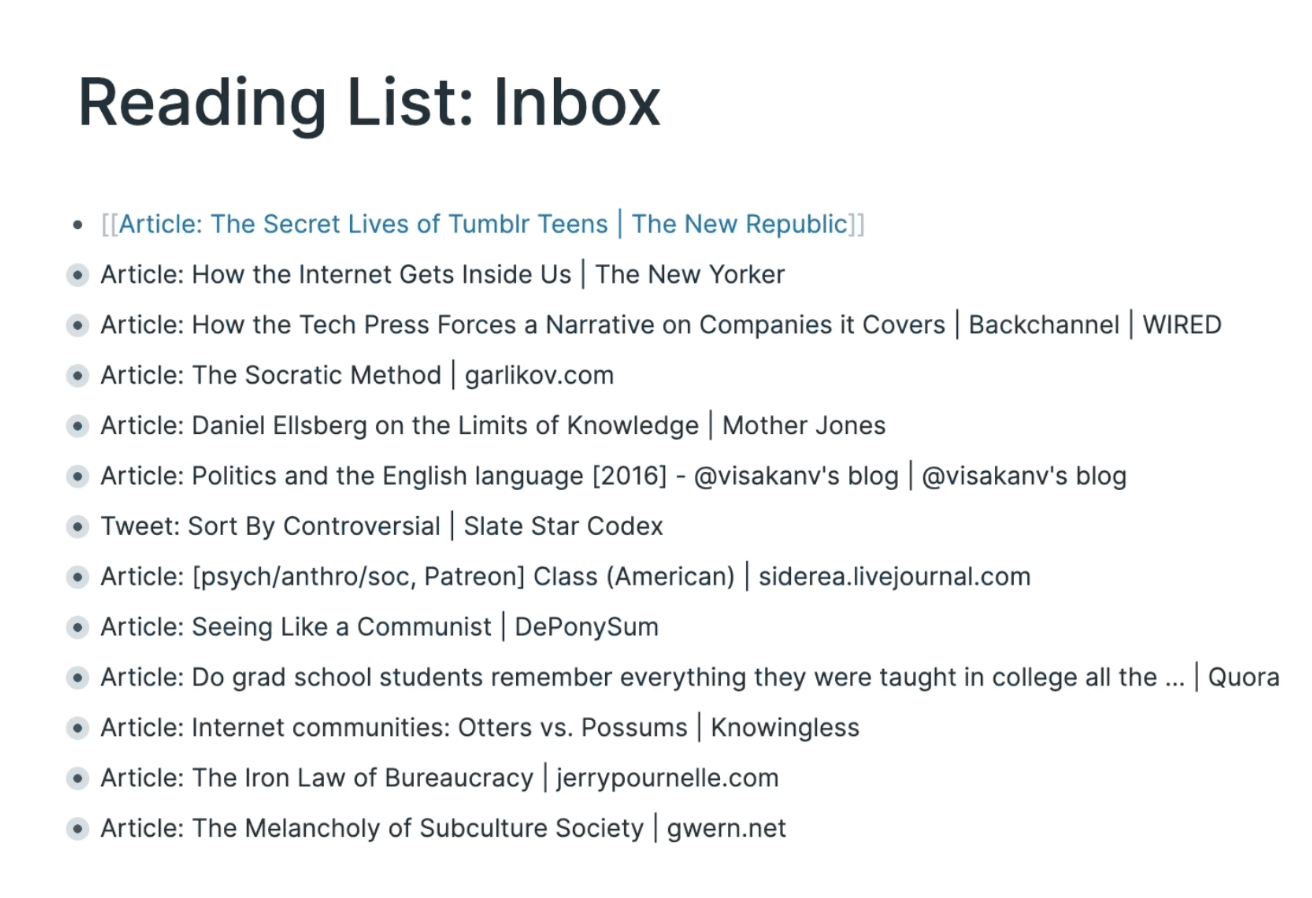Click bullet of the Tumblr Teens article
The image size is (1312, 898).
[x=79, y=225]
